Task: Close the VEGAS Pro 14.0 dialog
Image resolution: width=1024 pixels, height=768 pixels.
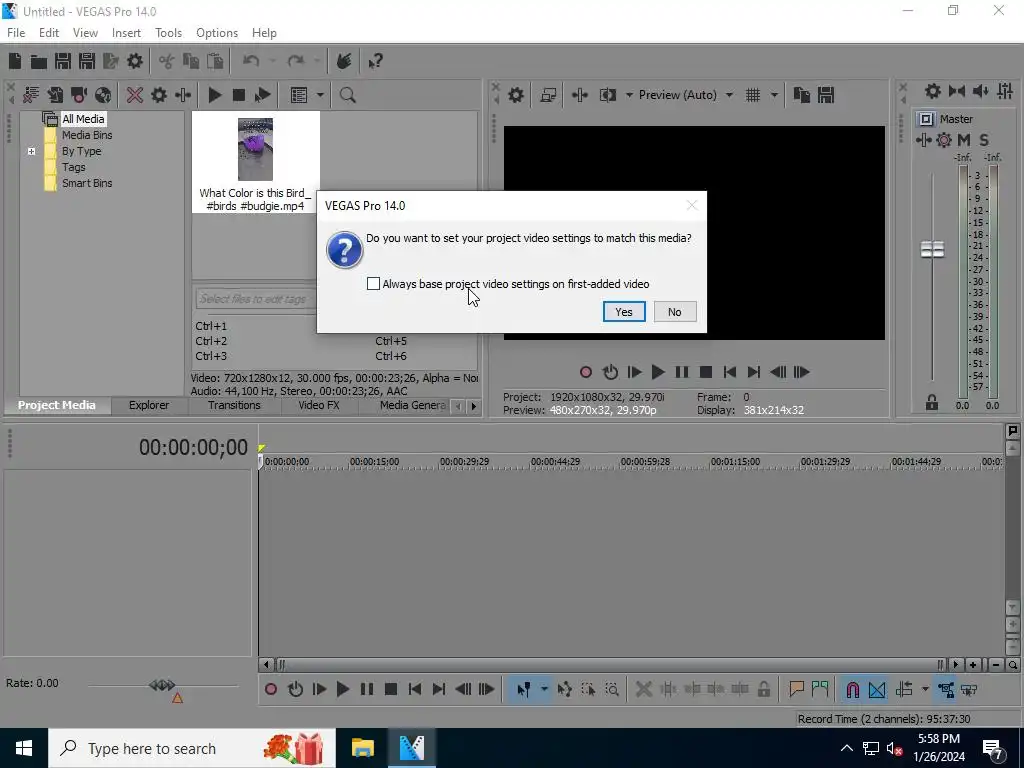Action: click(692, 206)
